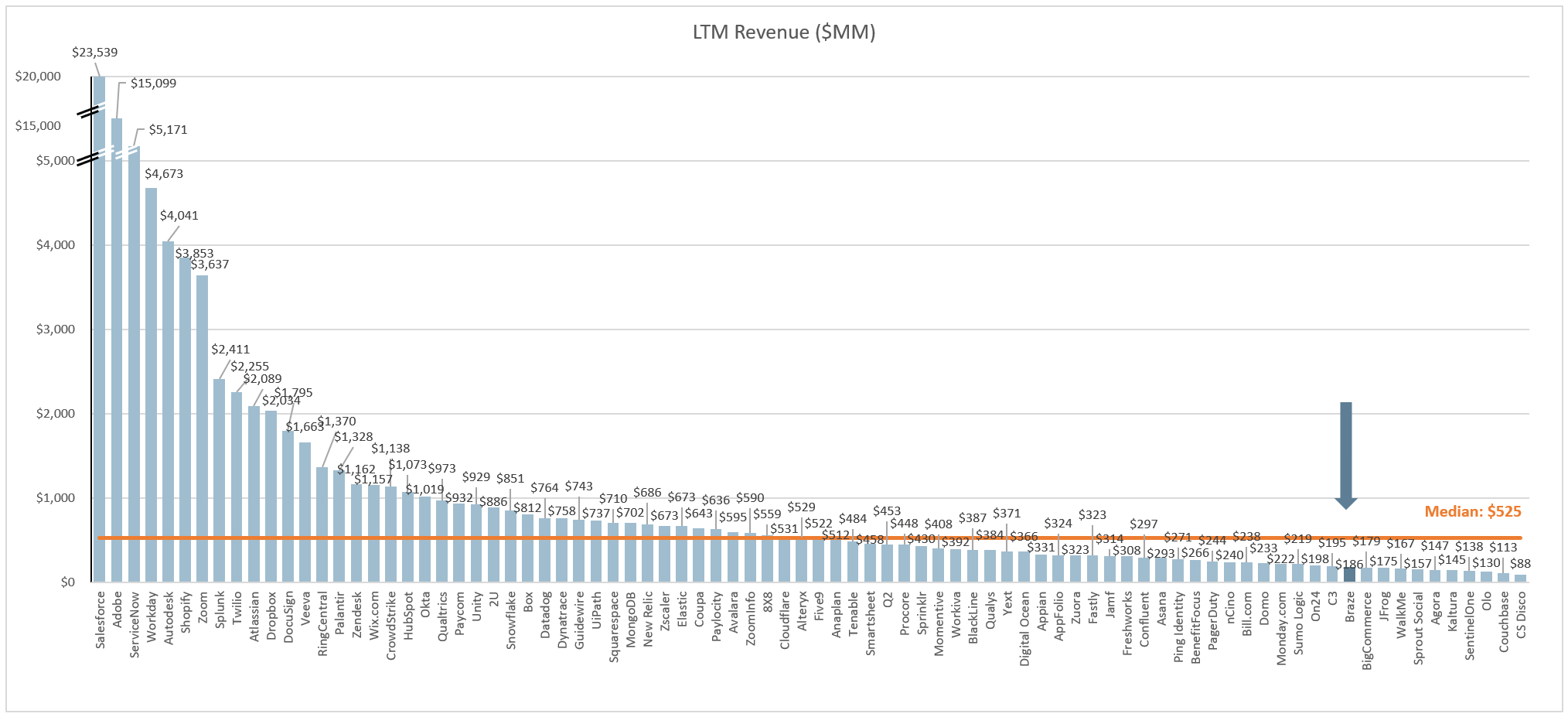Click the Dropbox axis label

coord(271,616)
